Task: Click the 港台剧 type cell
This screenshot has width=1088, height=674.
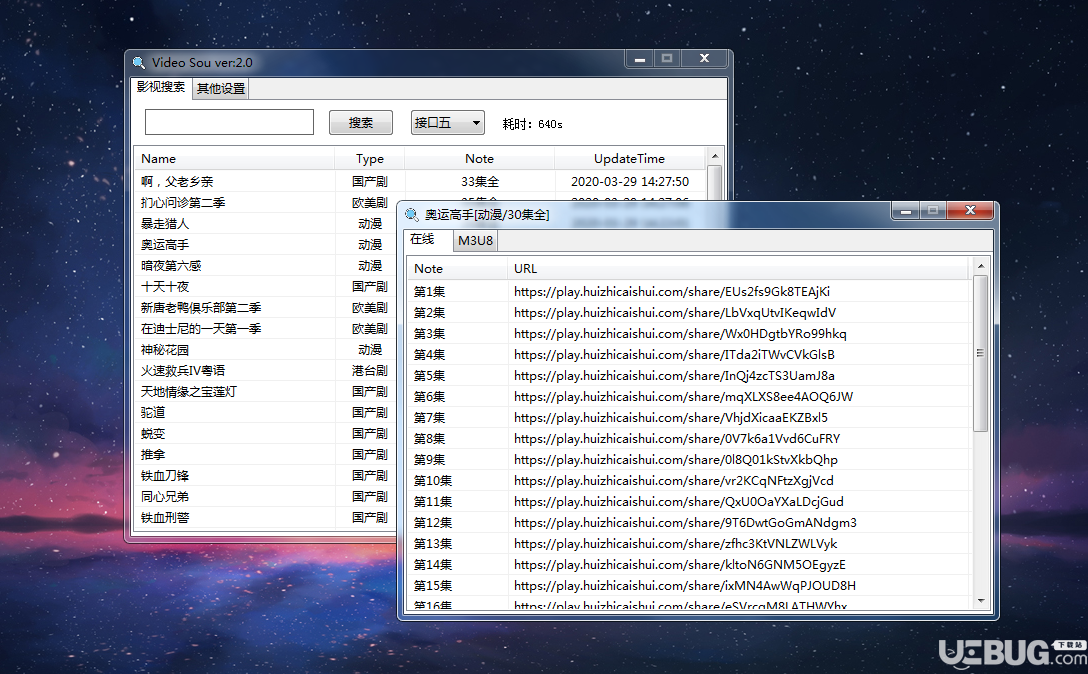Action: [370, 371]
